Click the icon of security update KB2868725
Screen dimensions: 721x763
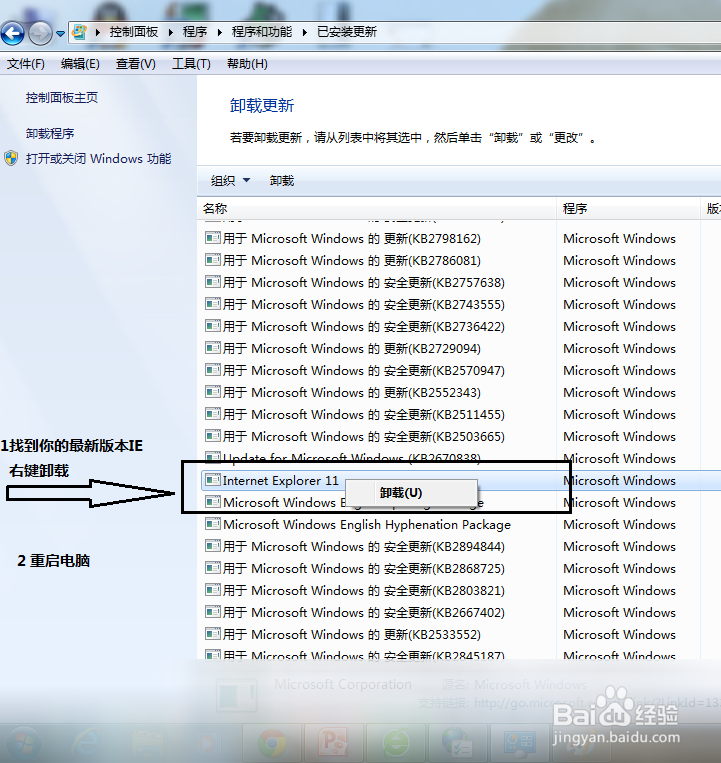213,568
